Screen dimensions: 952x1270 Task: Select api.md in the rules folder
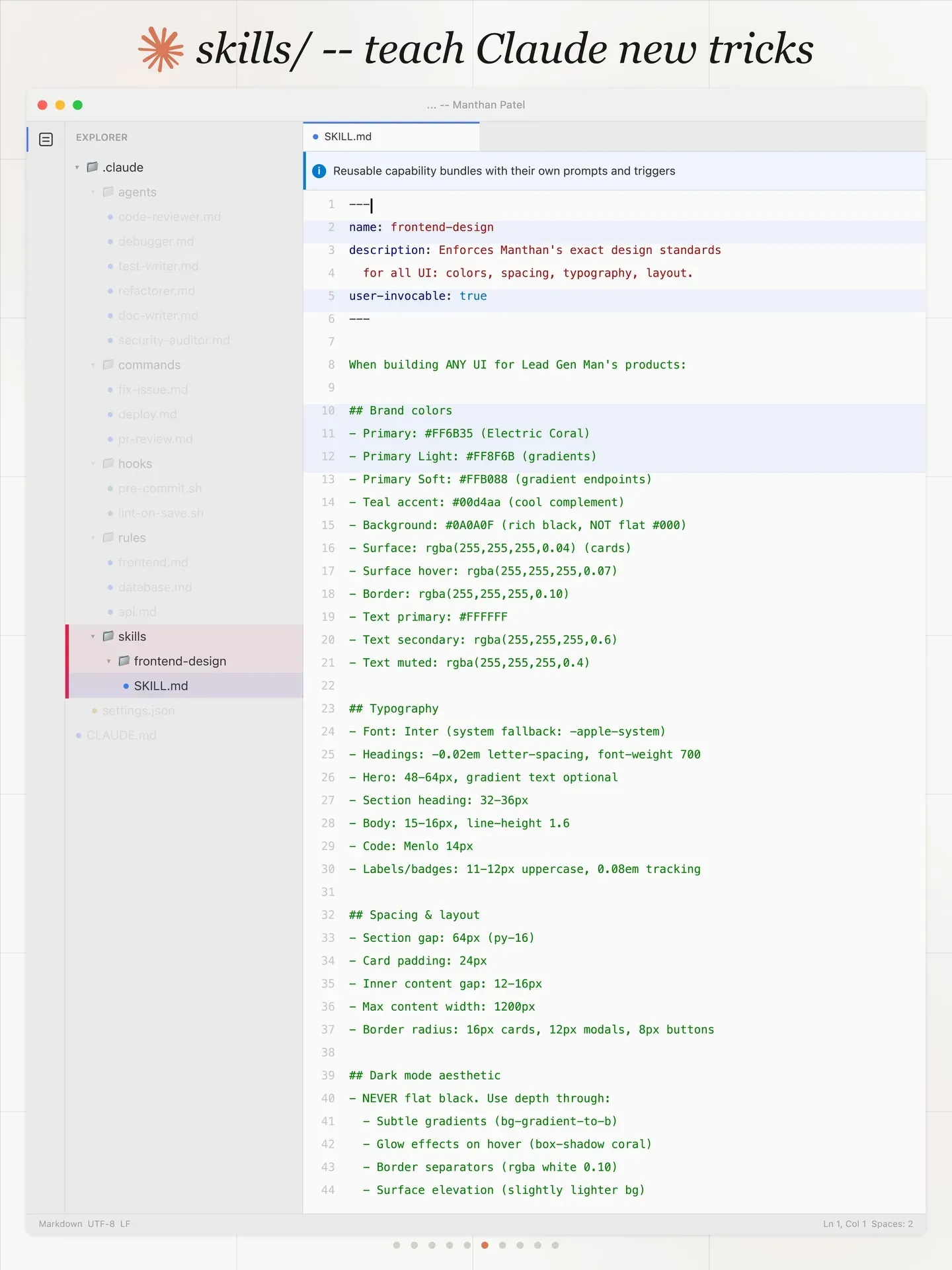pos(138,612)
